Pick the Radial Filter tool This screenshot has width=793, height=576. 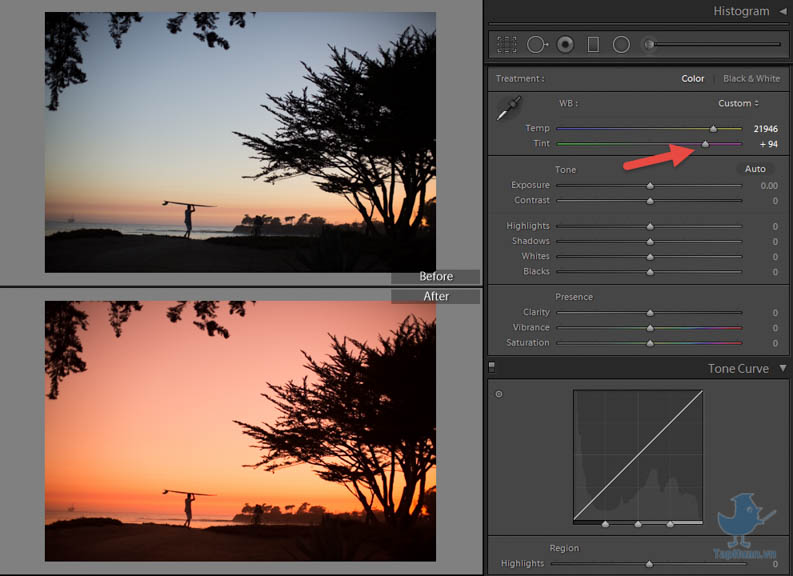pos(621,44)
